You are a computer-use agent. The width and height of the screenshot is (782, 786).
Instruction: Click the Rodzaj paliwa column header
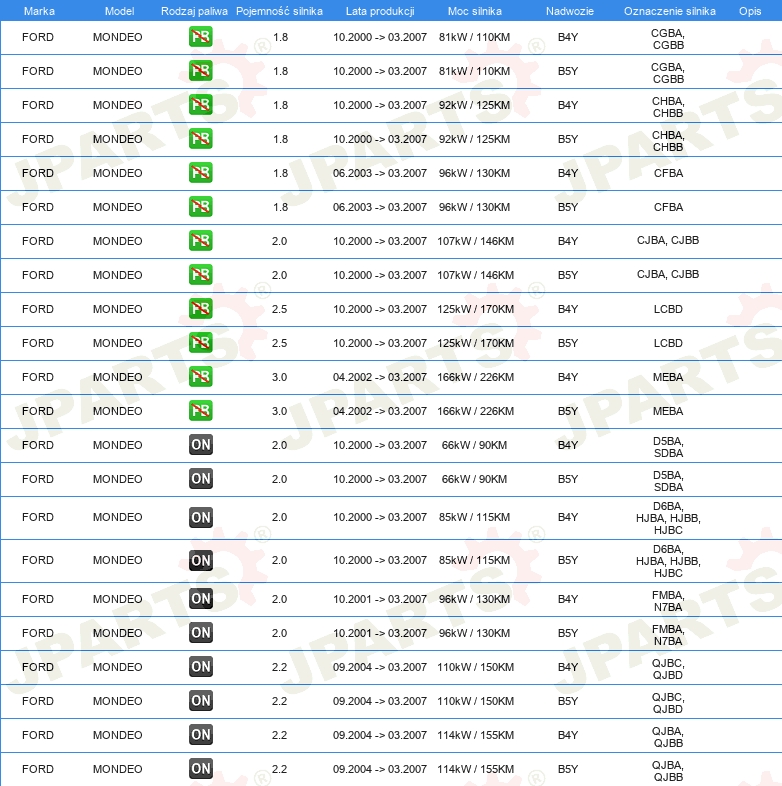194,11
